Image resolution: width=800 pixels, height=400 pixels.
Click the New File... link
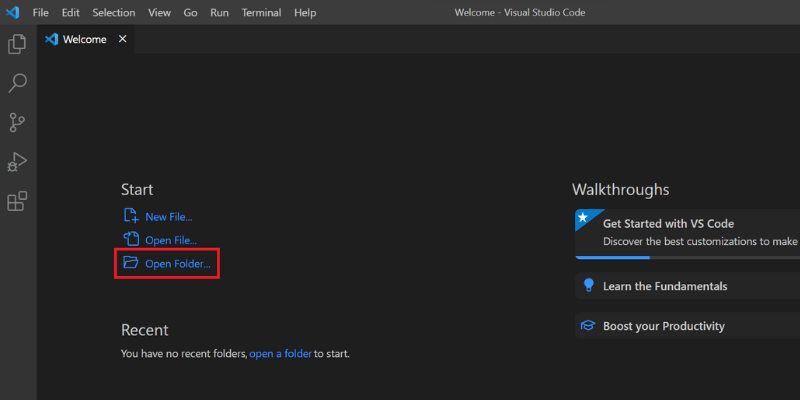[169, 217]
